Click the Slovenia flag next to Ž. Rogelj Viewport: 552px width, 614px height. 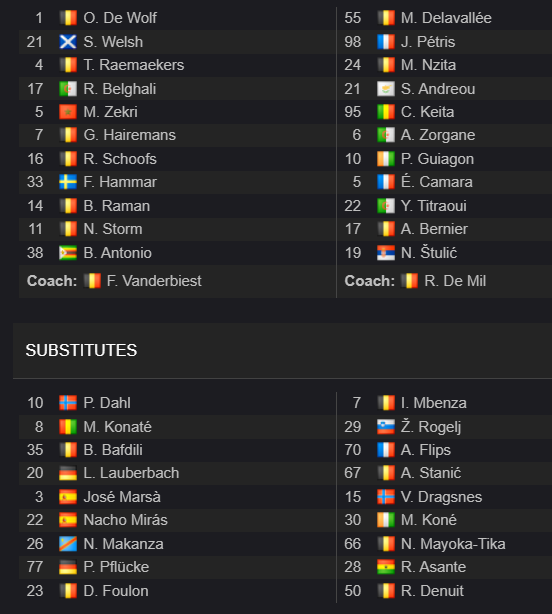tap(386, 426)
